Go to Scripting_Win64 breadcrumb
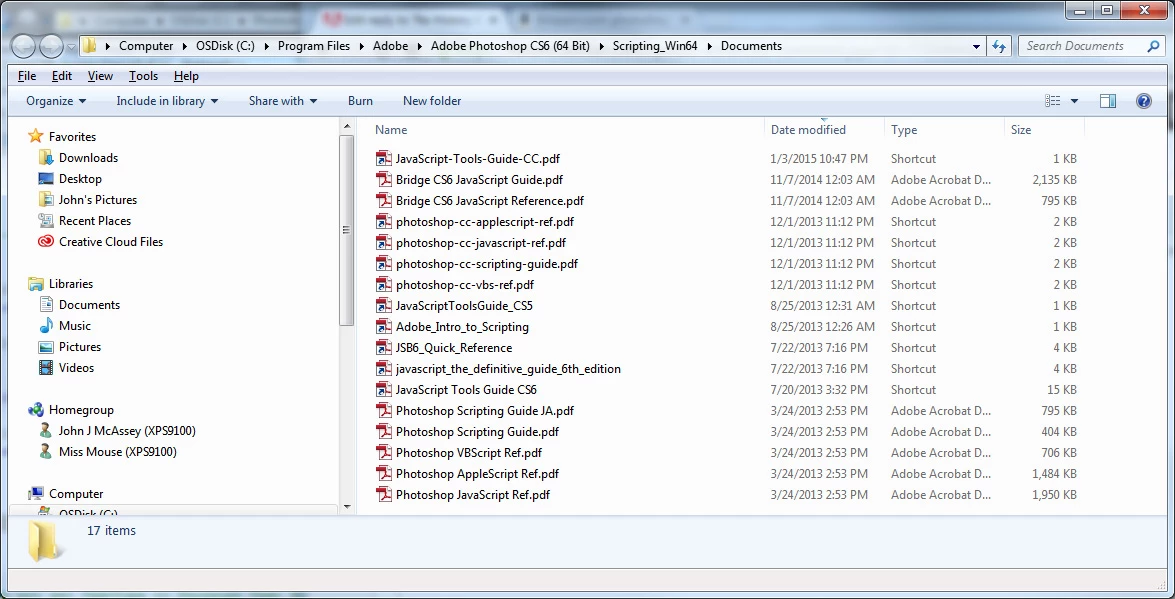The height and width of the screenshot is (599, 1175). [655, 46]
